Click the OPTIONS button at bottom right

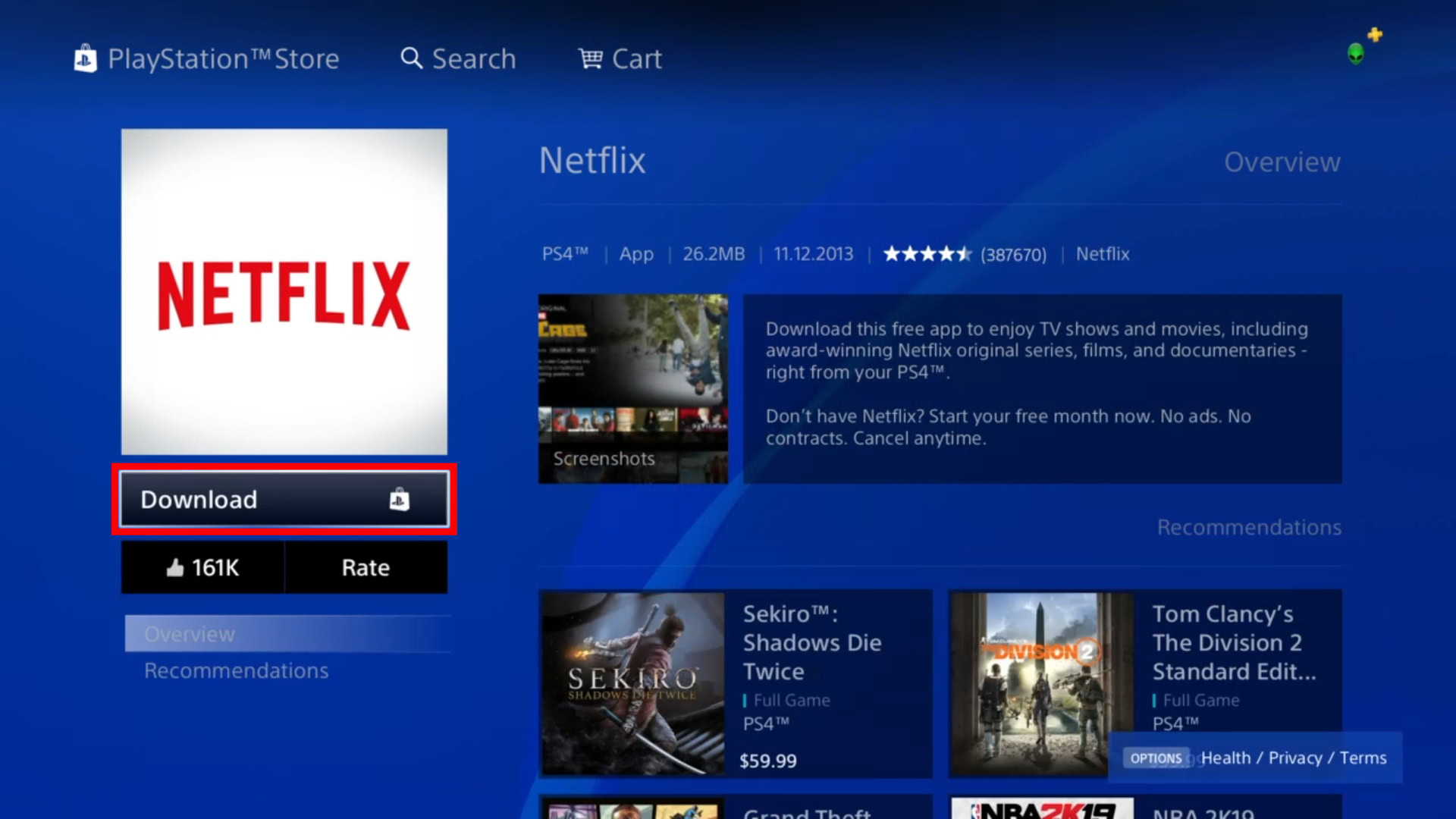click(x=1155, y=757)
